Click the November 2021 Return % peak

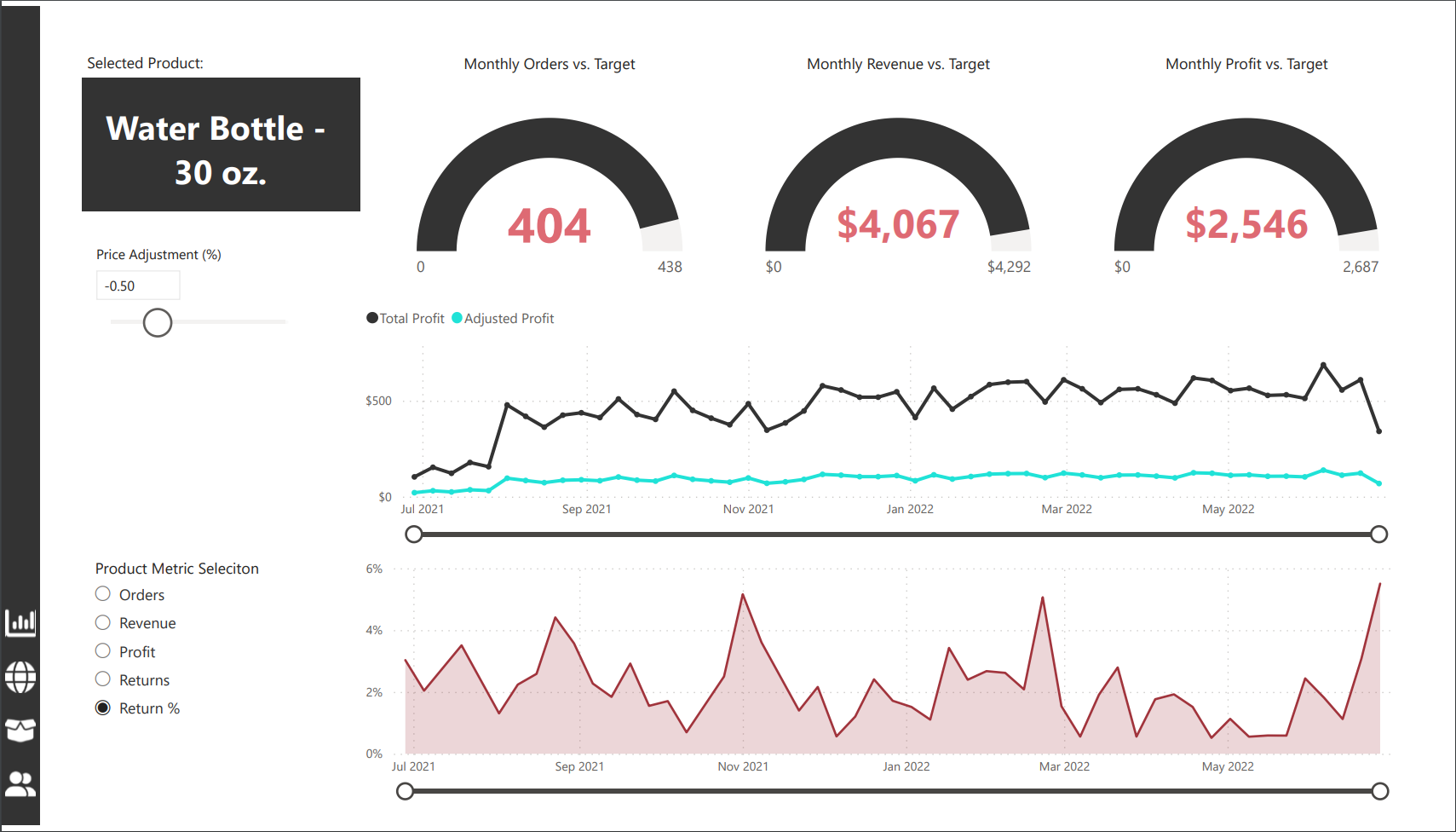click(x=743, y=592)
